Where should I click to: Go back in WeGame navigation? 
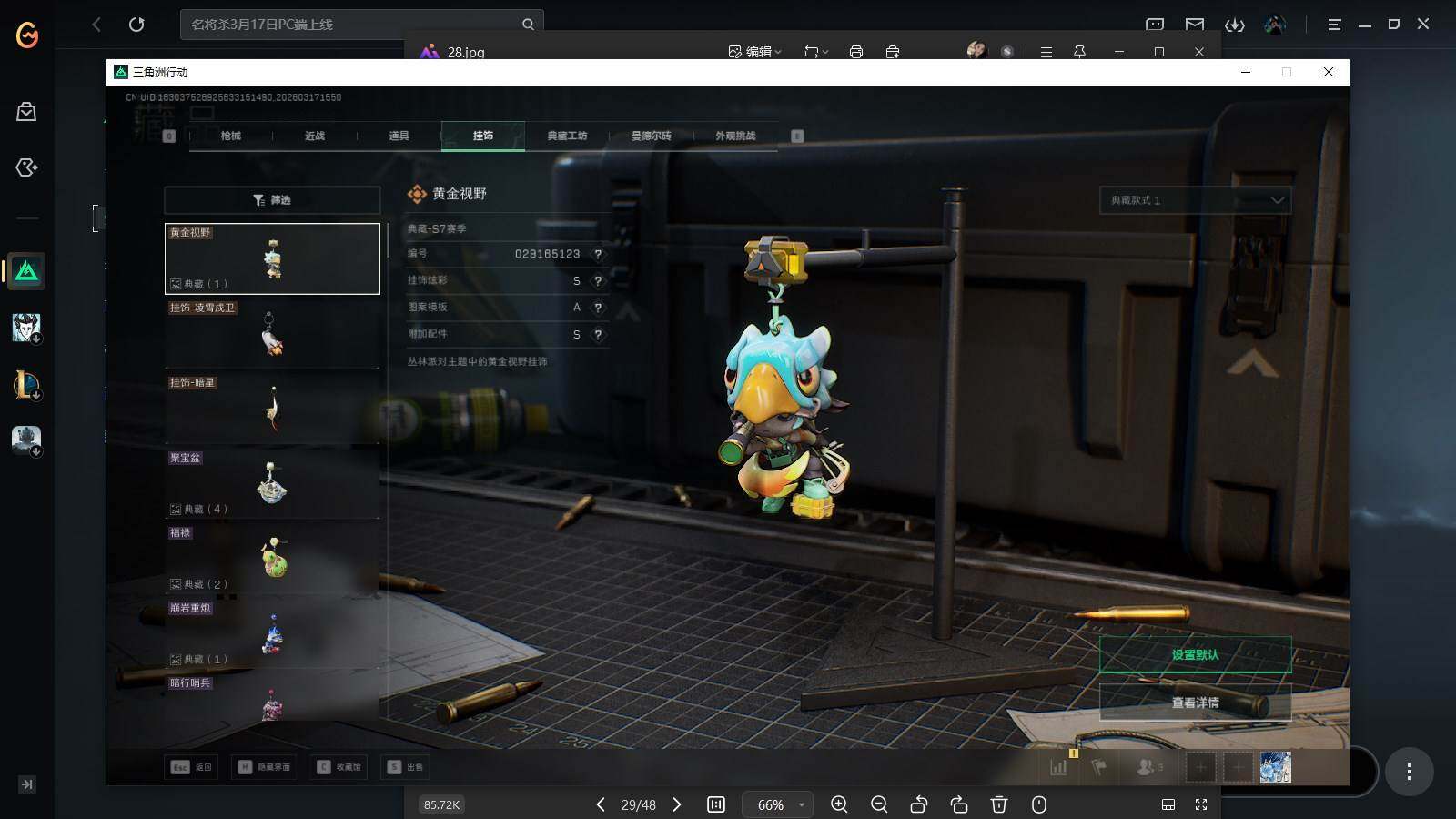96,25
